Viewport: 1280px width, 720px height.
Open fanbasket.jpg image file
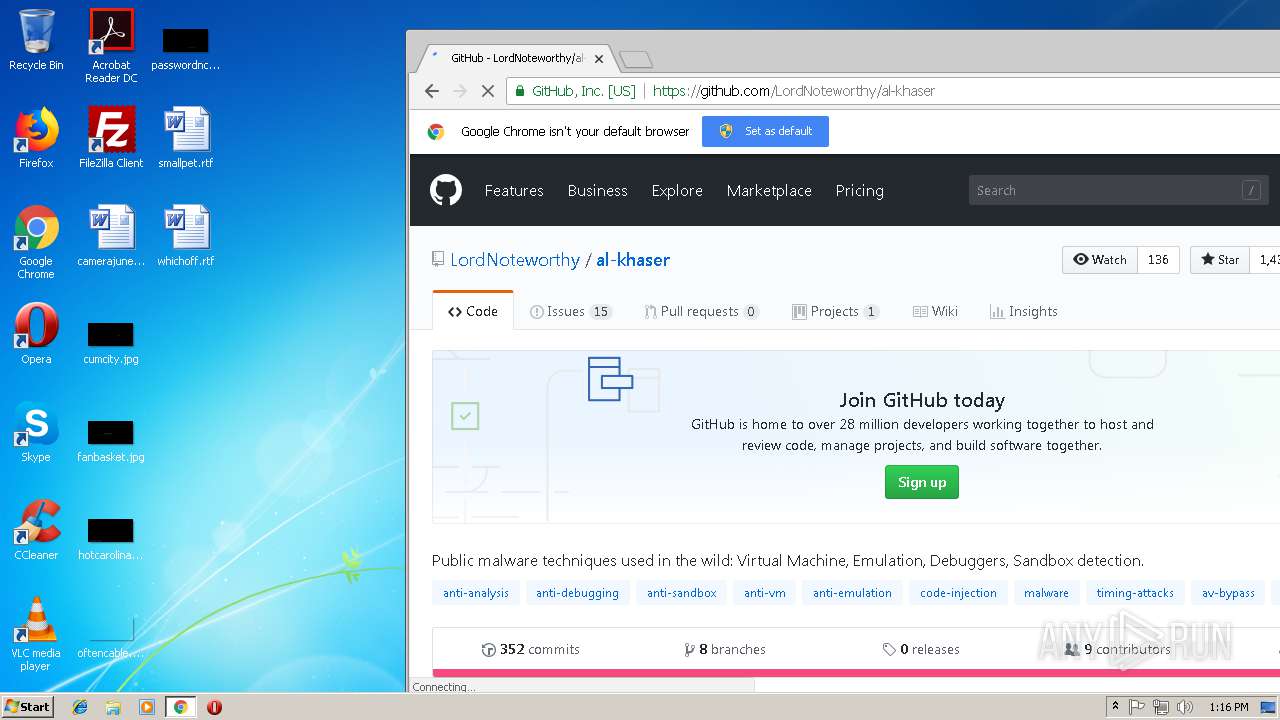click(111, 441)
